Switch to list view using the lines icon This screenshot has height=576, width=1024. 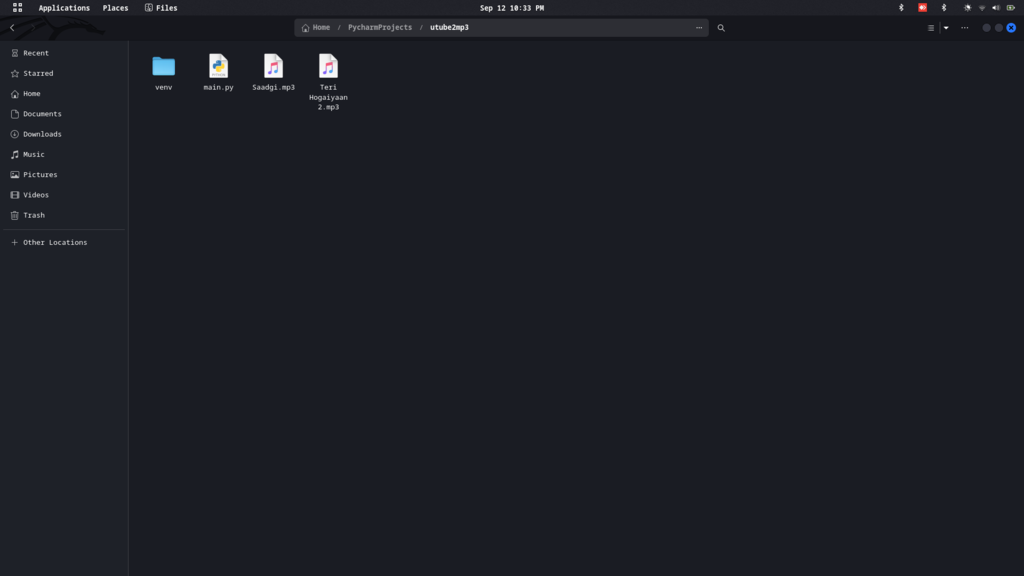point(931,27)
